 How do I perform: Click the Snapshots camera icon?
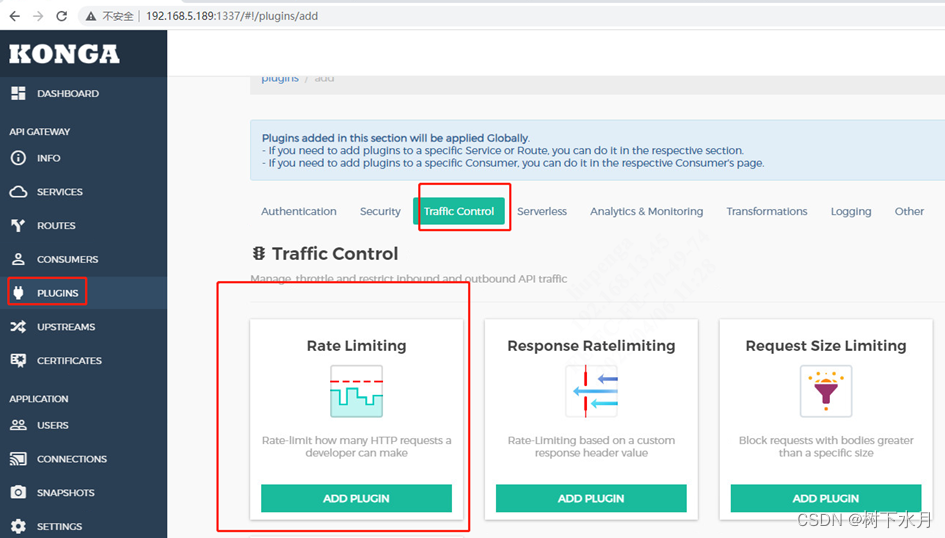point(18,492)
